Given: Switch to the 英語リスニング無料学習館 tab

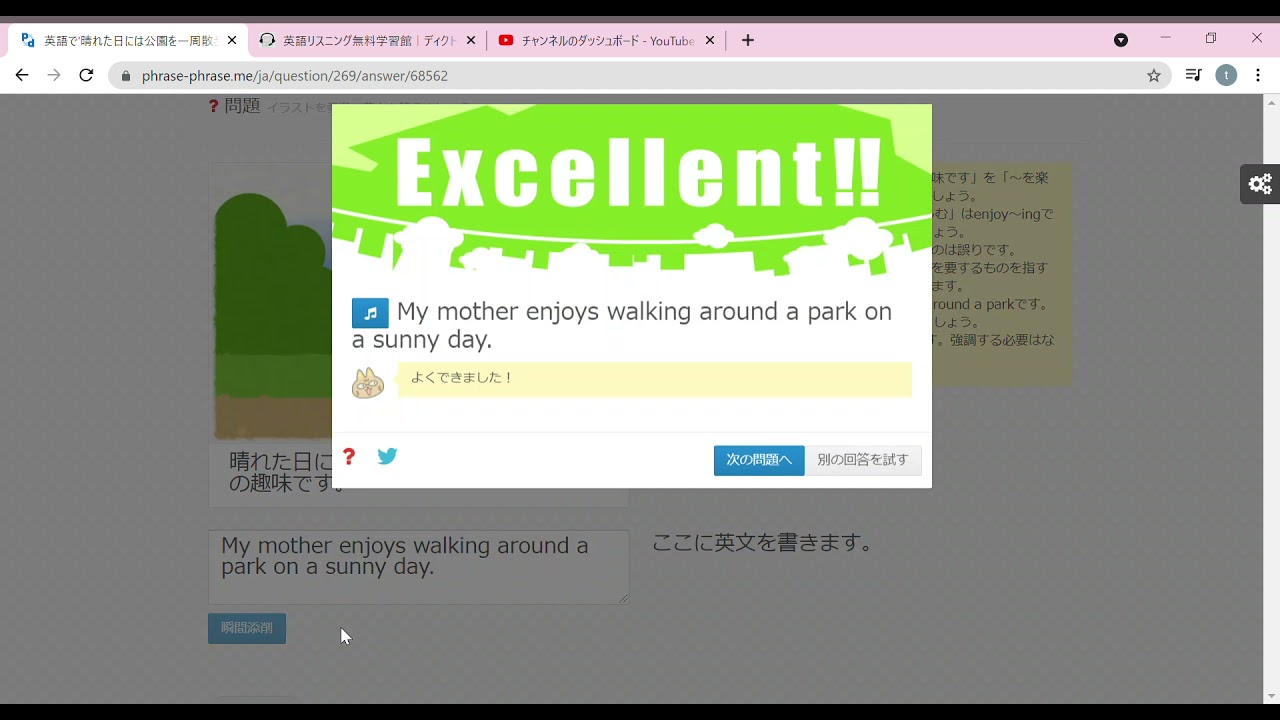Looking at the screenshot, I should (367, 40).
